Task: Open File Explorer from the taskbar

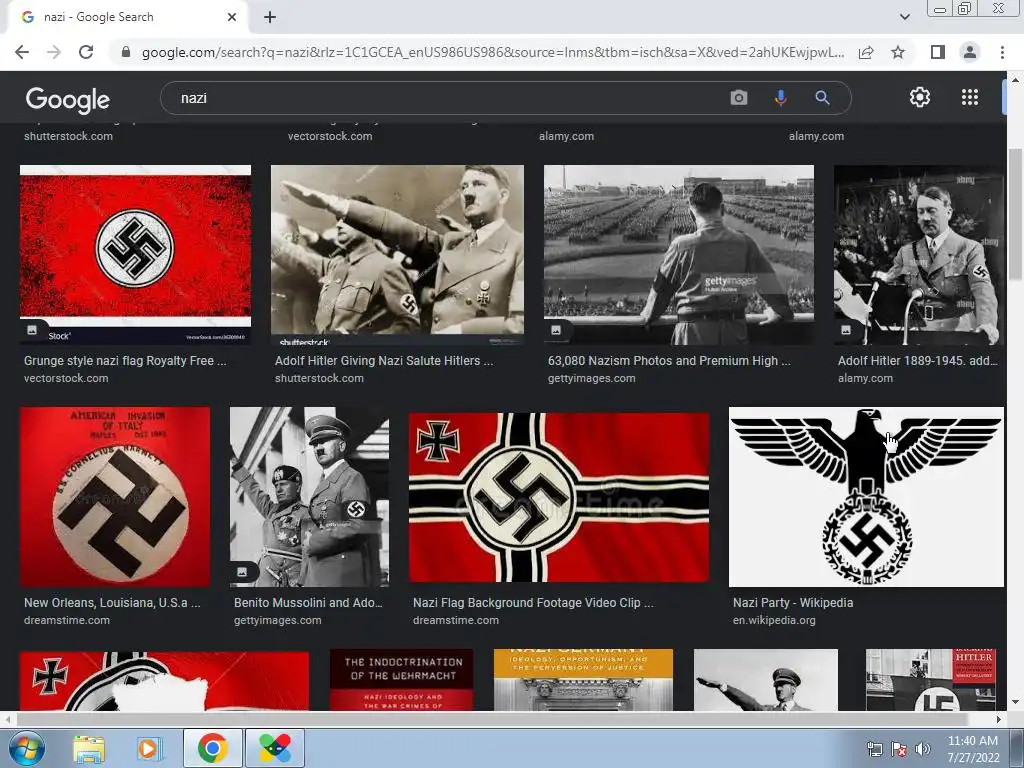Action: click(89, 748)
